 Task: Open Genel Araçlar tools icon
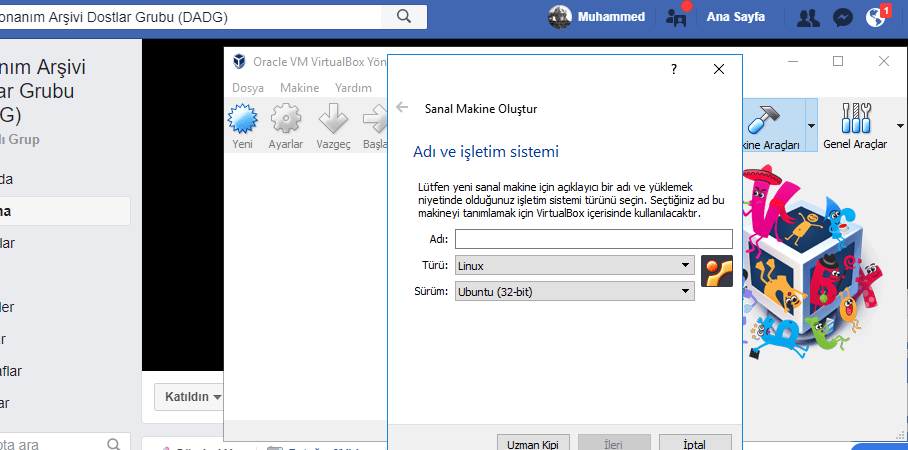[x=856, y=118]
